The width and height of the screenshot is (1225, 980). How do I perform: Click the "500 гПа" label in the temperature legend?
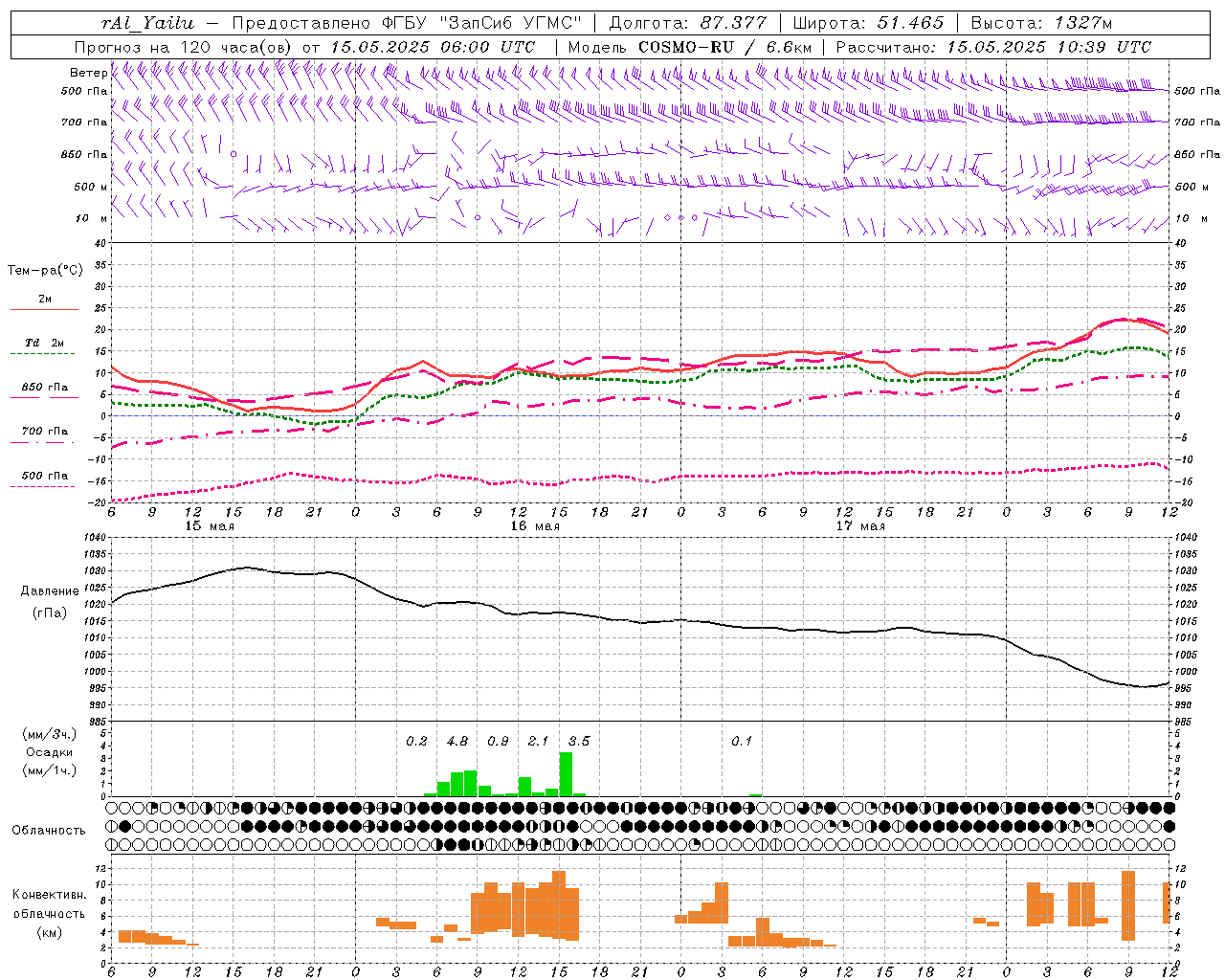(45, 476)
